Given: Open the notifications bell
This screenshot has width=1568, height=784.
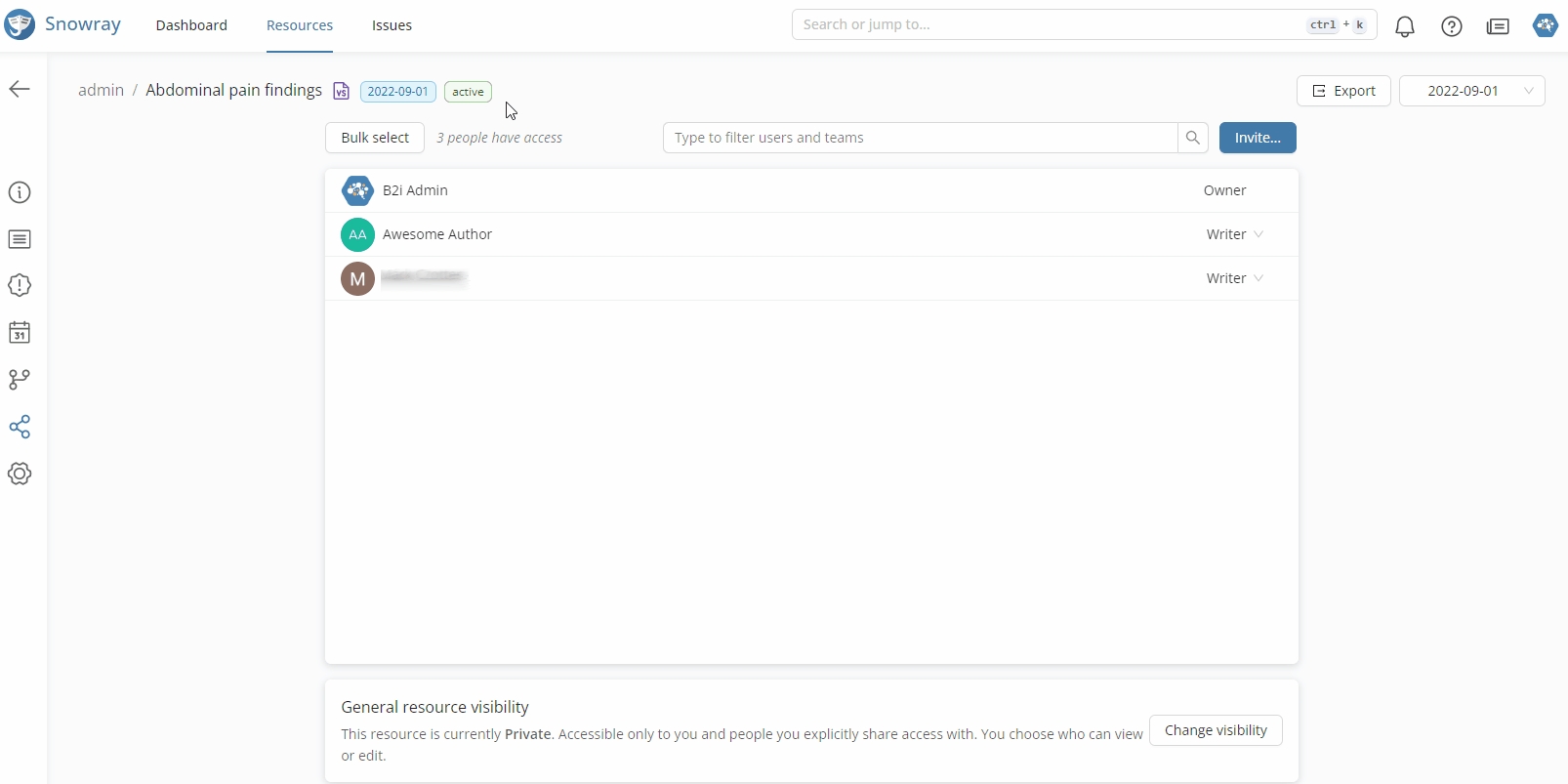Looking at the screenshot, I should [x=1405, y=26].
